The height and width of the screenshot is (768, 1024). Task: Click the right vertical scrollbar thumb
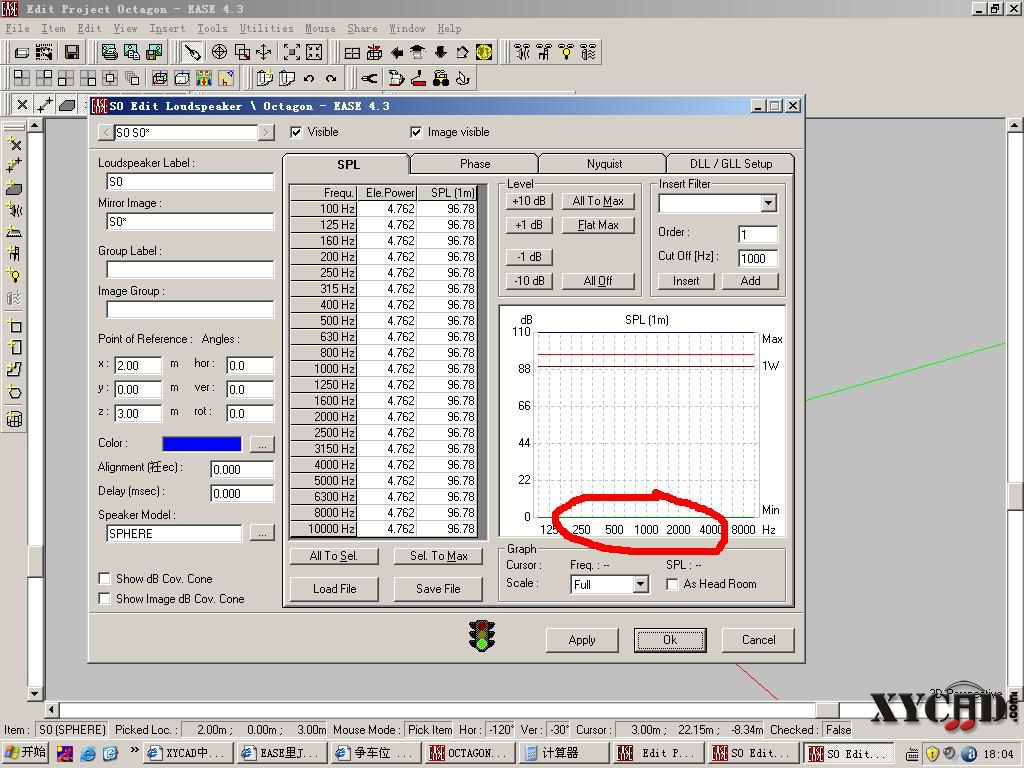(1015, 496)
